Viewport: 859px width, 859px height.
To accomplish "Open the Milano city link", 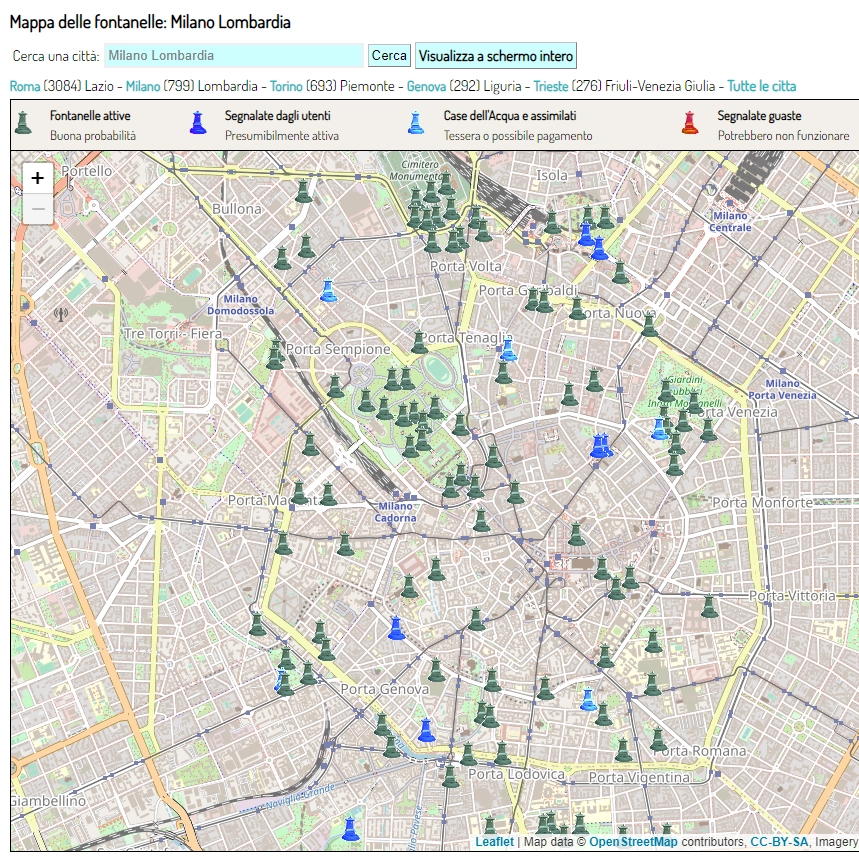I will point(143,86).
